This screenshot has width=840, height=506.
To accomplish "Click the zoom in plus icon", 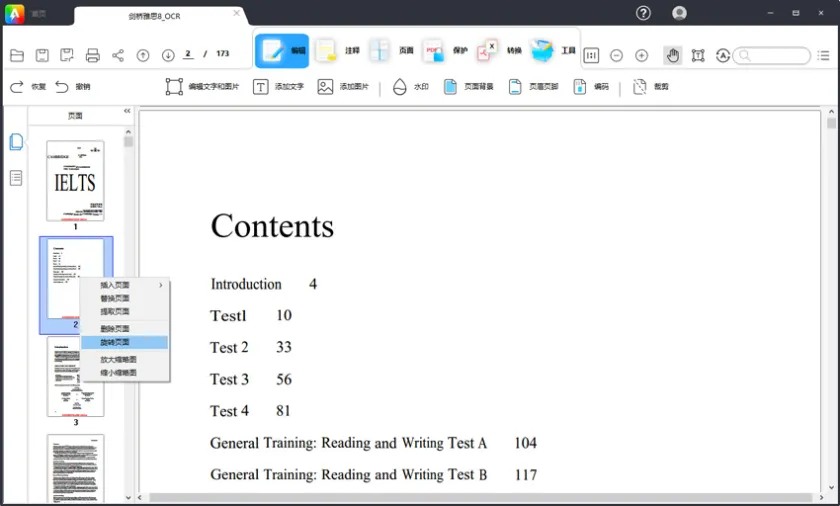I will (642, 55).
